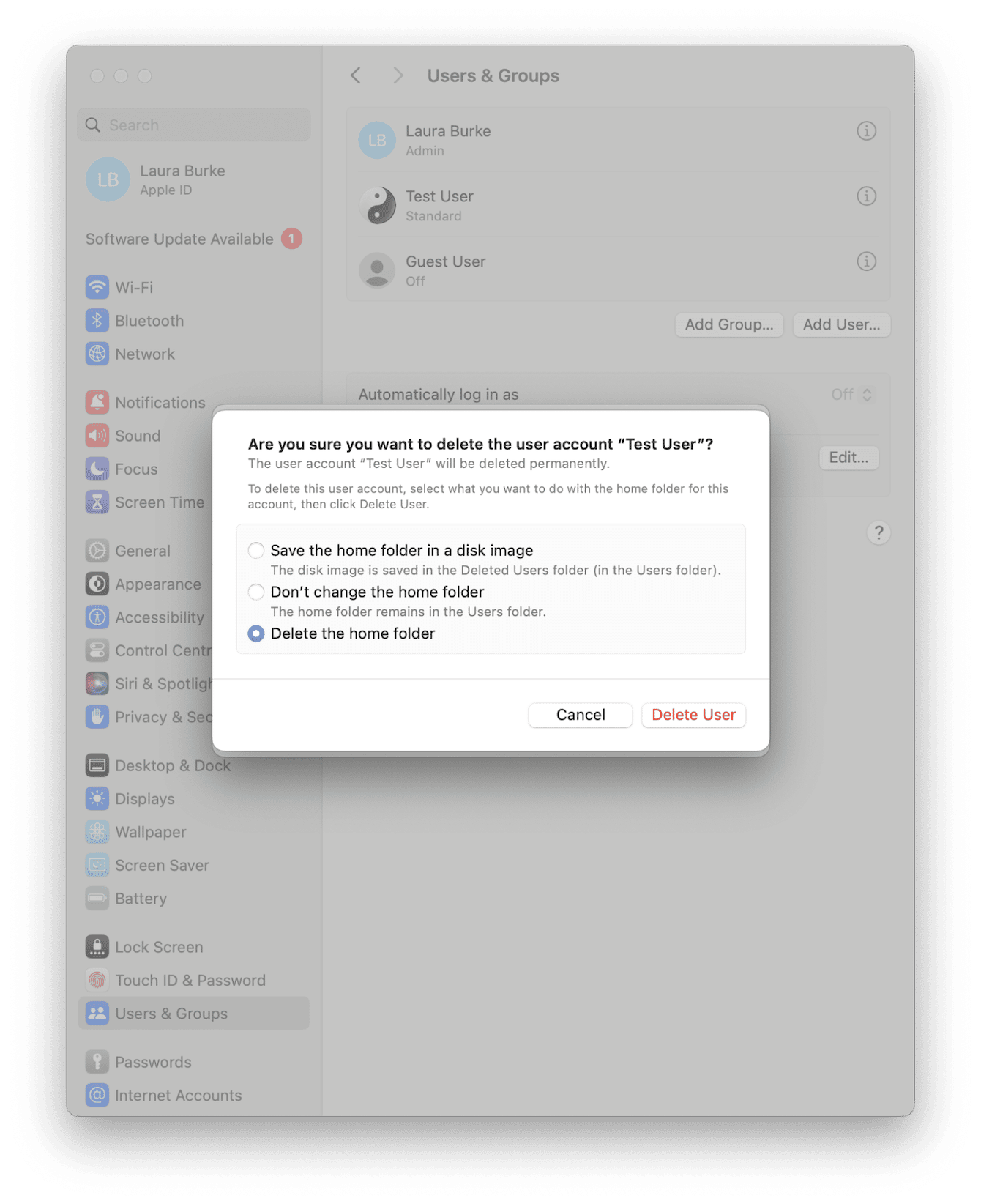Open Notifications settings icon

point(97,402)
